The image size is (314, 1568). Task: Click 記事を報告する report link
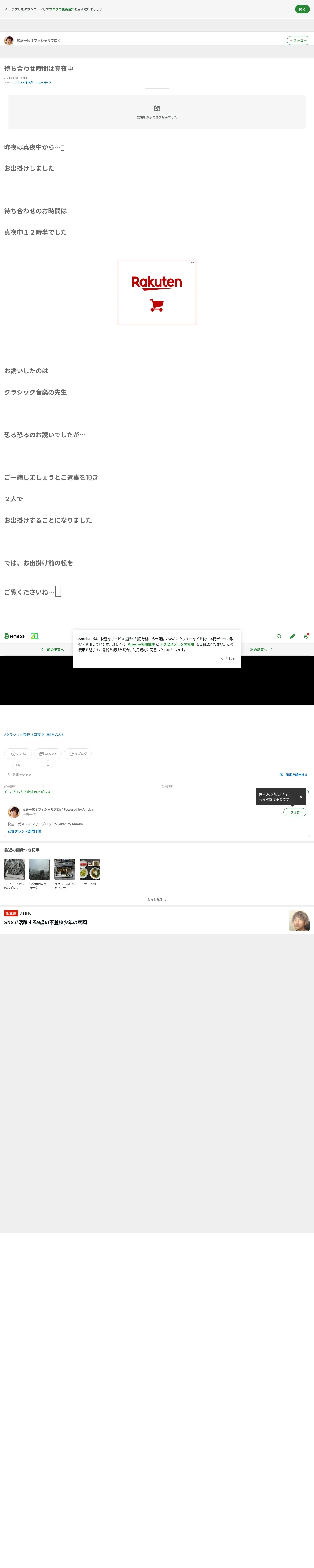coord(293,775)
